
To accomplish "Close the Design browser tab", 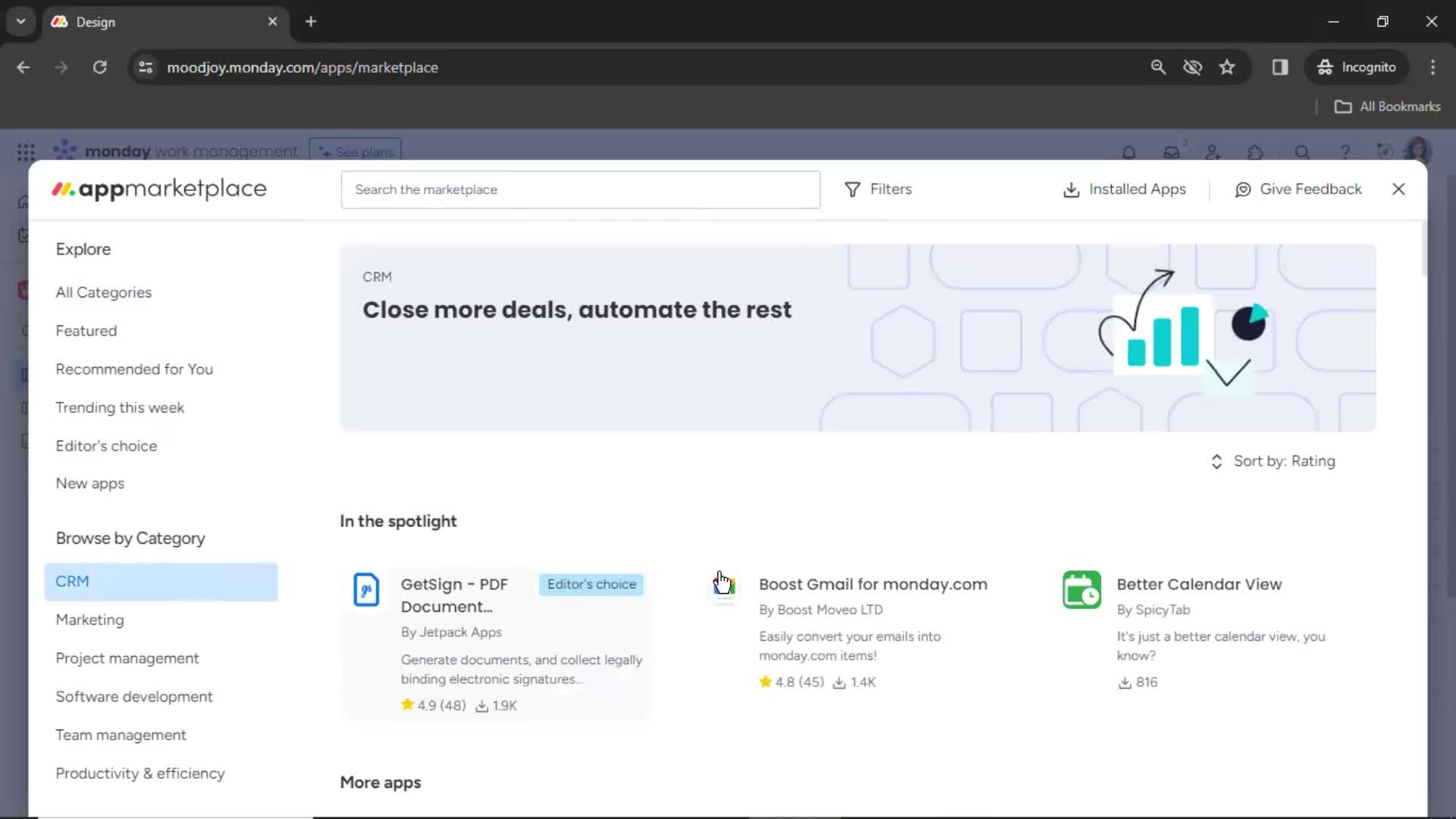I will (x=272, y=22).
